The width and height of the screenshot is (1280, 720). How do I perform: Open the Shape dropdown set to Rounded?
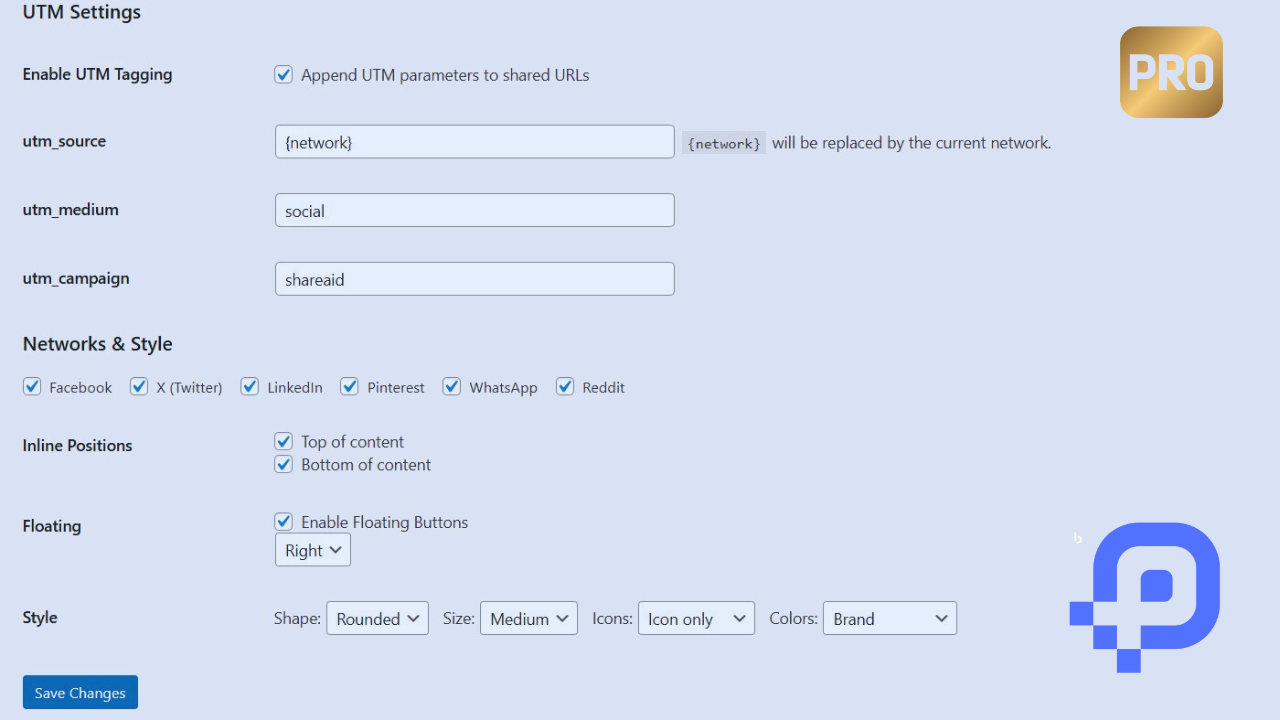tap(377, 618)
